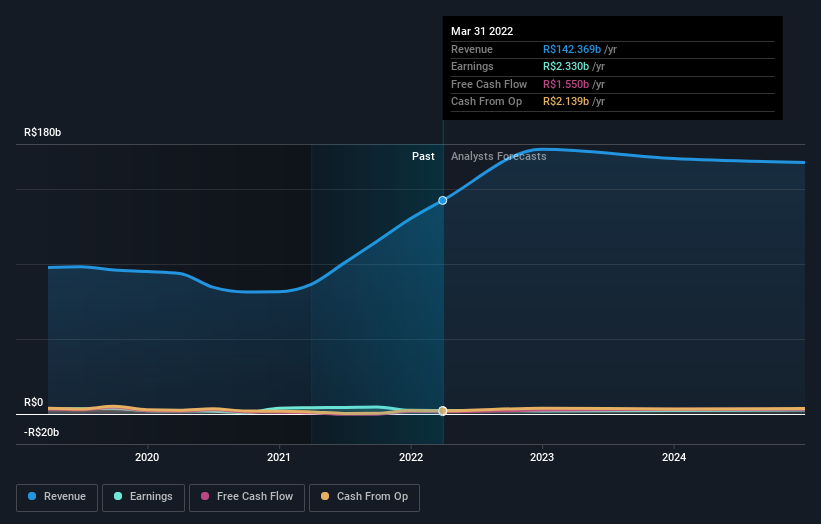
Task: Select the cash flow data point near R$0
Action: pyautogui.click(x=442, y=411)
